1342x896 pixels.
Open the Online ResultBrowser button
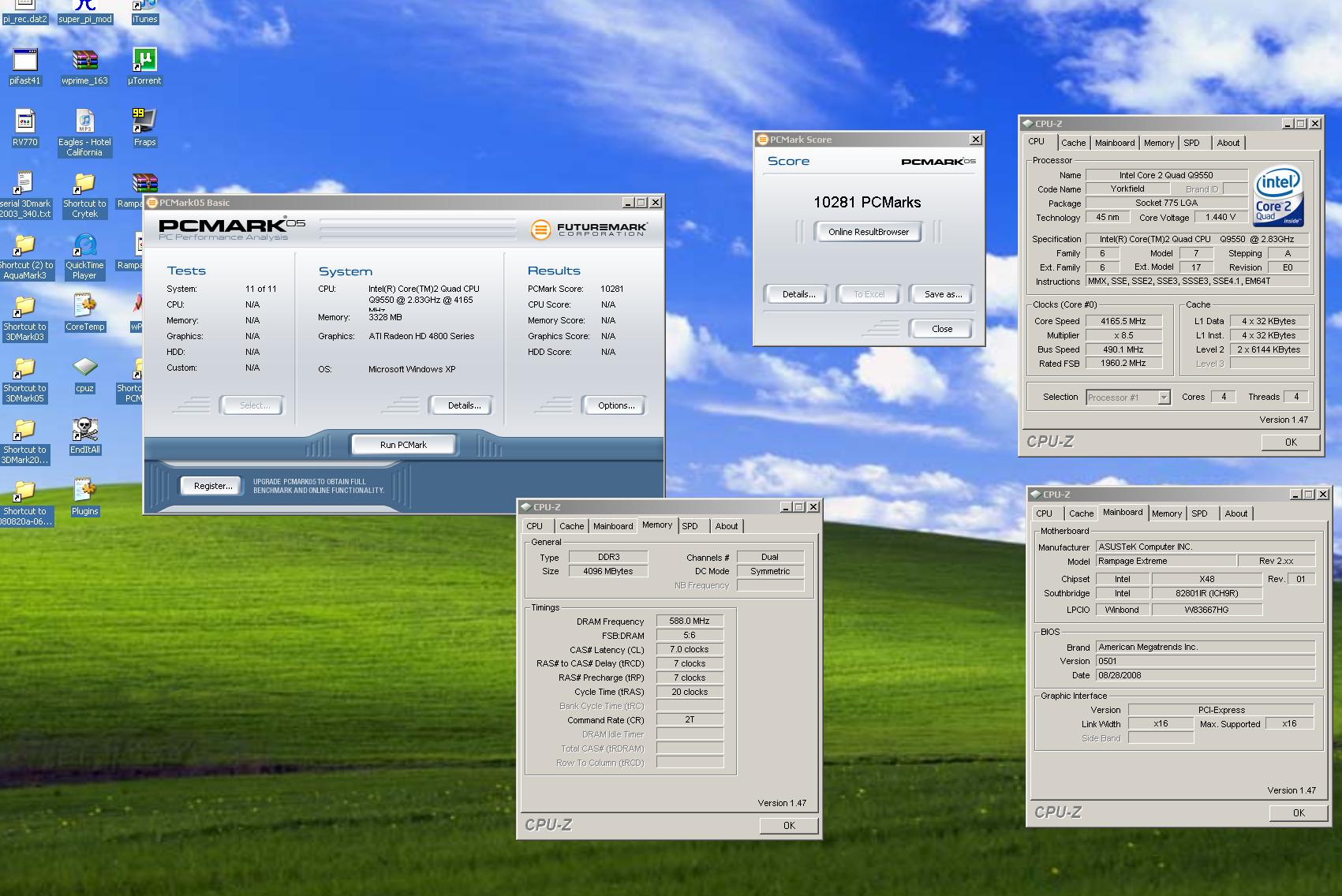[x=868, y=232]
